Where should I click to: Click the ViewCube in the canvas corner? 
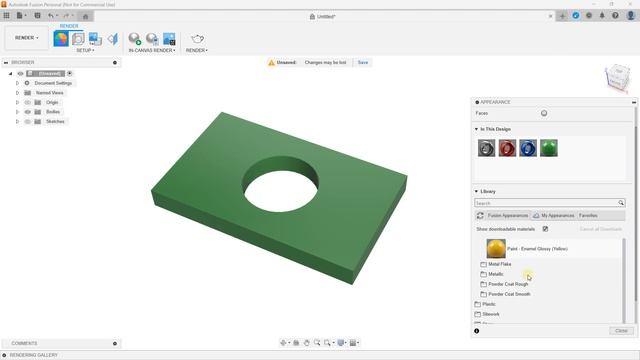tap(617, 77)
